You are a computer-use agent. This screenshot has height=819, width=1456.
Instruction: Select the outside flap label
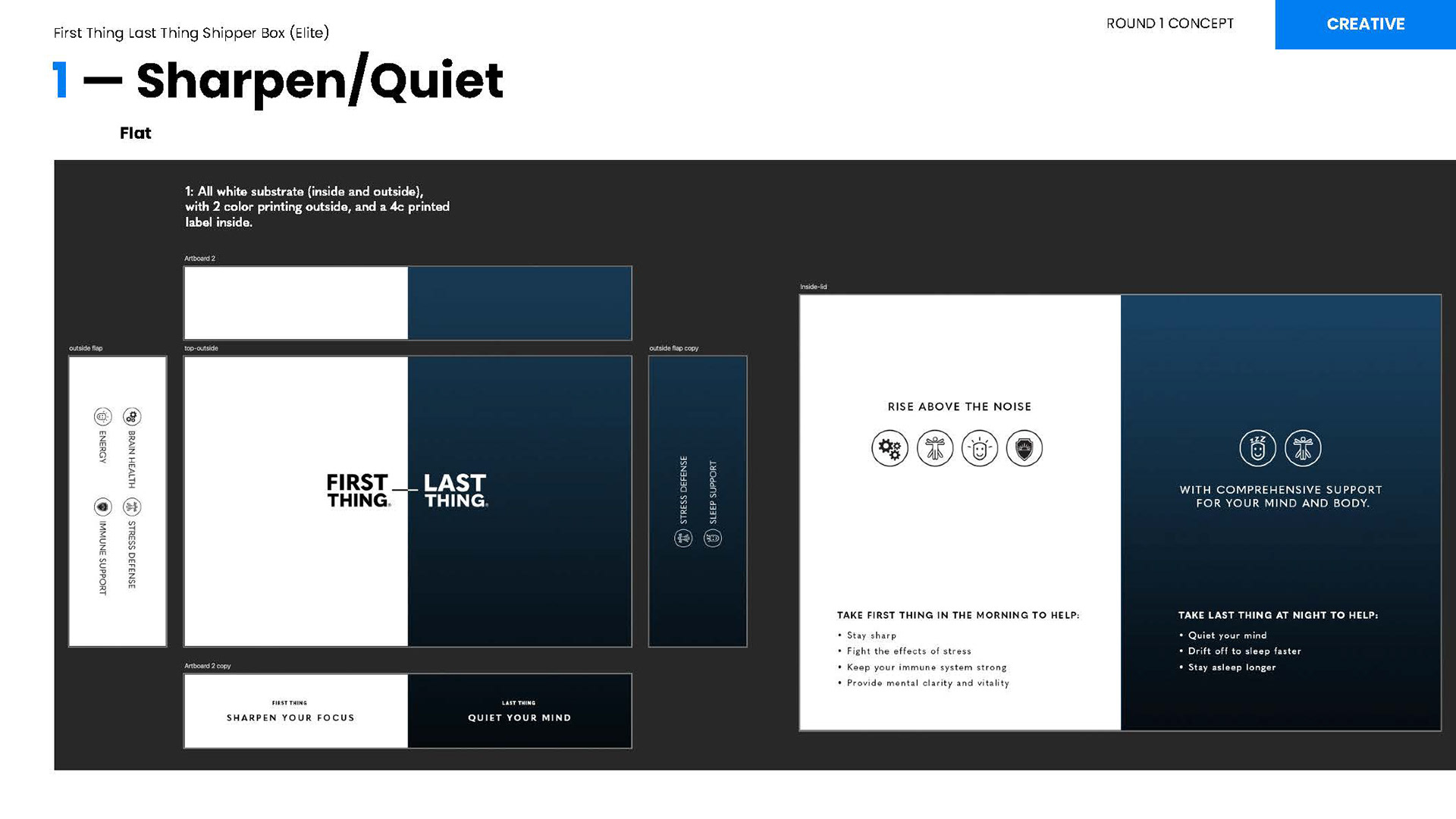86,348
